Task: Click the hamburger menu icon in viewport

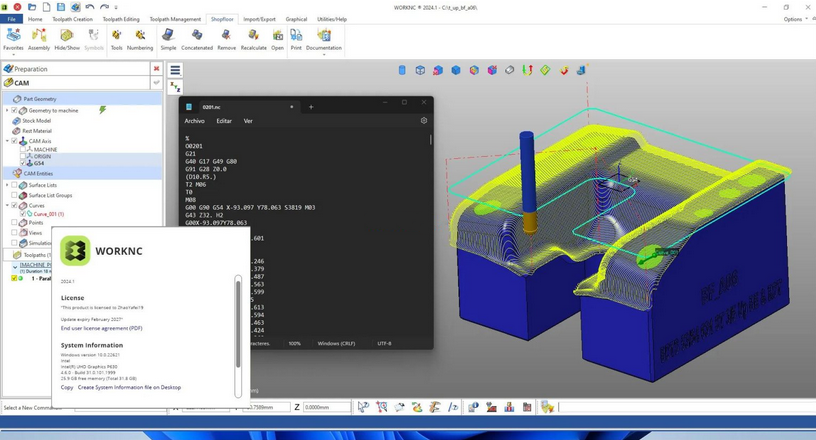Action: (x=175, y=70)
